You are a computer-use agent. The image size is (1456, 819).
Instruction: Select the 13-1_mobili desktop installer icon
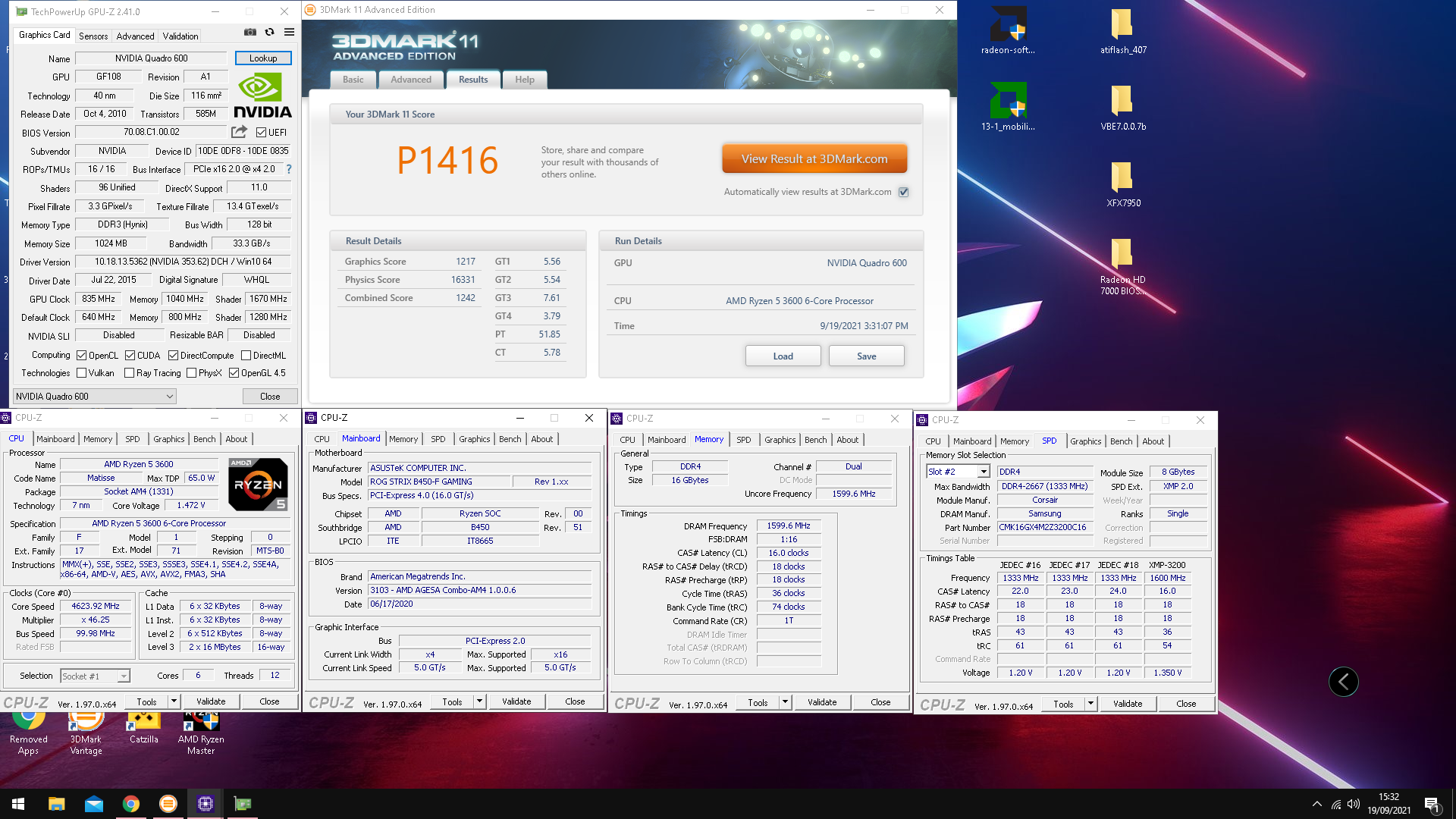(x=1008, y=107)
